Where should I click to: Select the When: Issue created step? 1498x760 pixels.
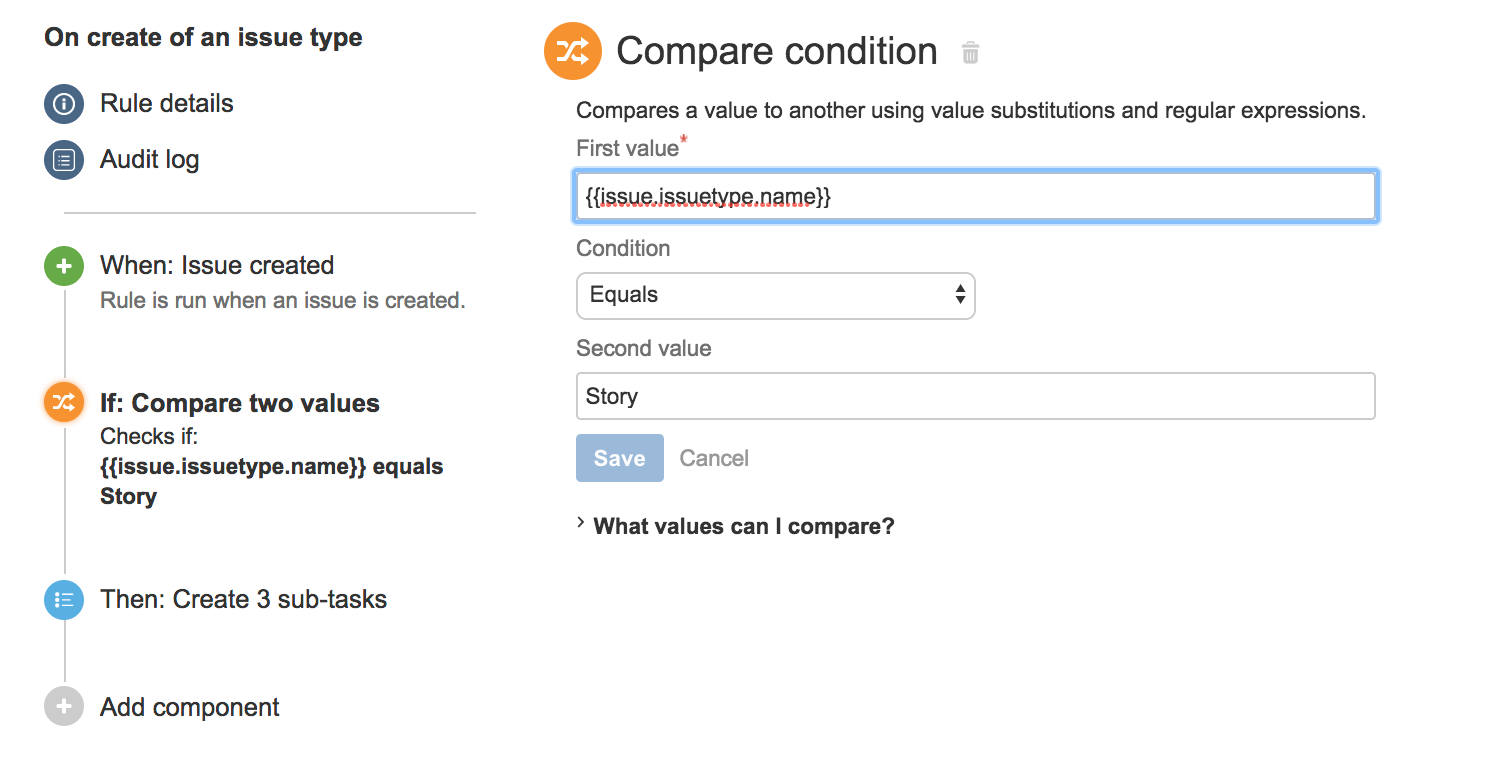[x=217, y=266]
